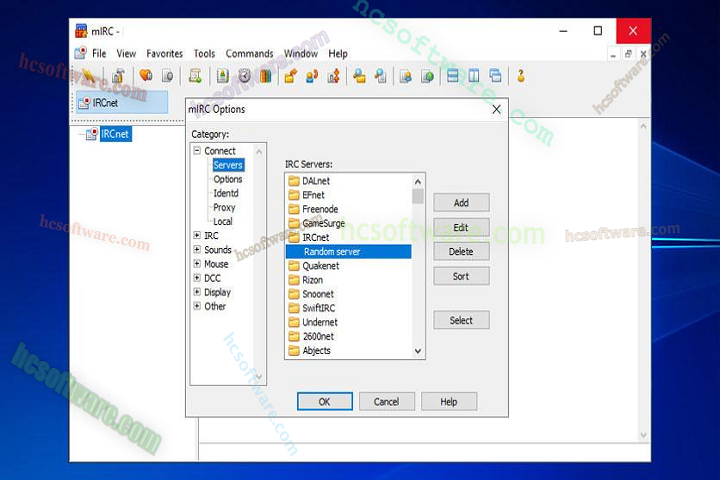
Task: Expand the Sounds category
Action: (197, 249)
